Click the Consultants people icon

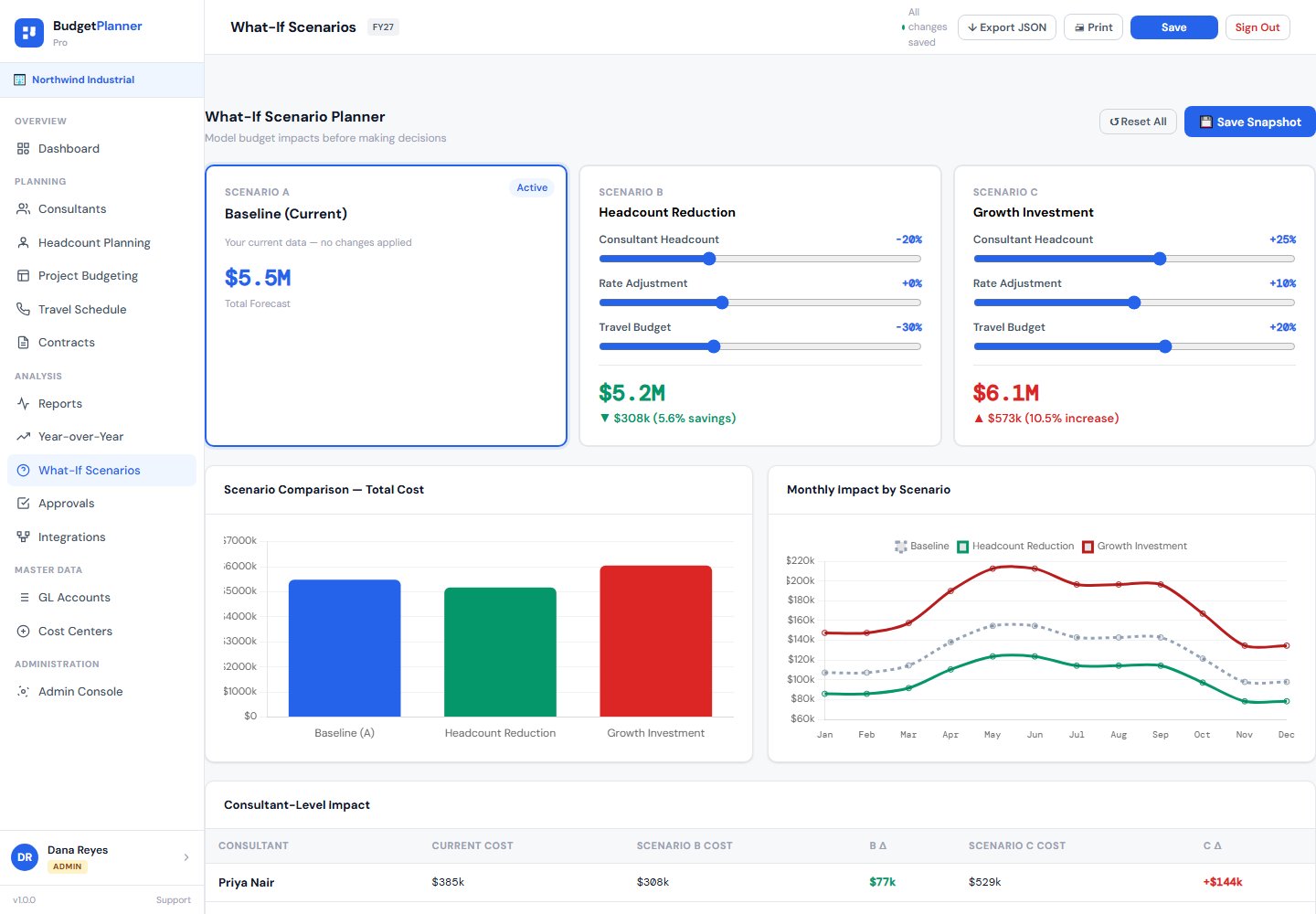click(x=23, y=208)
